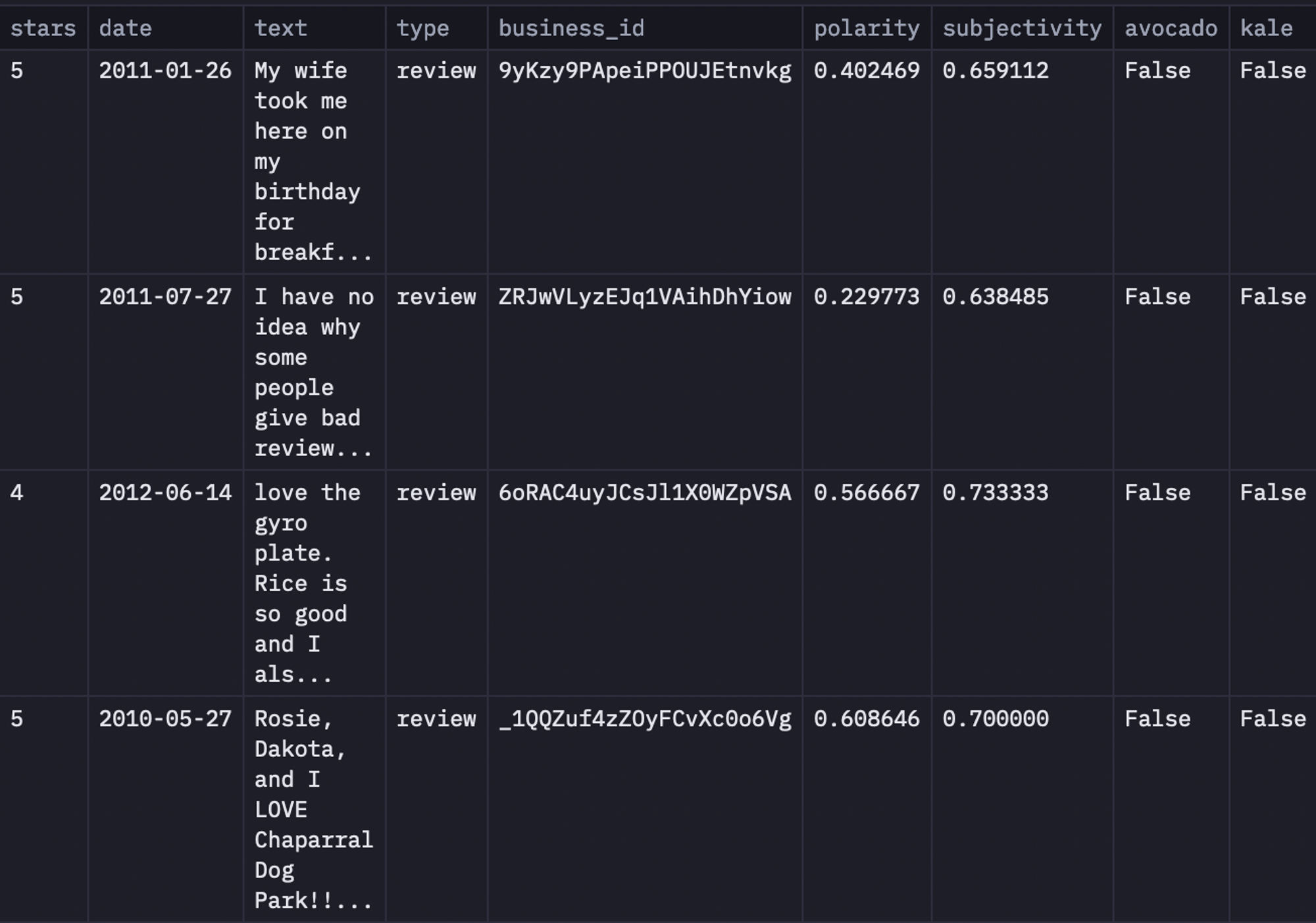Click text cell beginning 'Rosie, Dakota'
This screenshot has height=923, width=1316.
(x=314, y=809)
